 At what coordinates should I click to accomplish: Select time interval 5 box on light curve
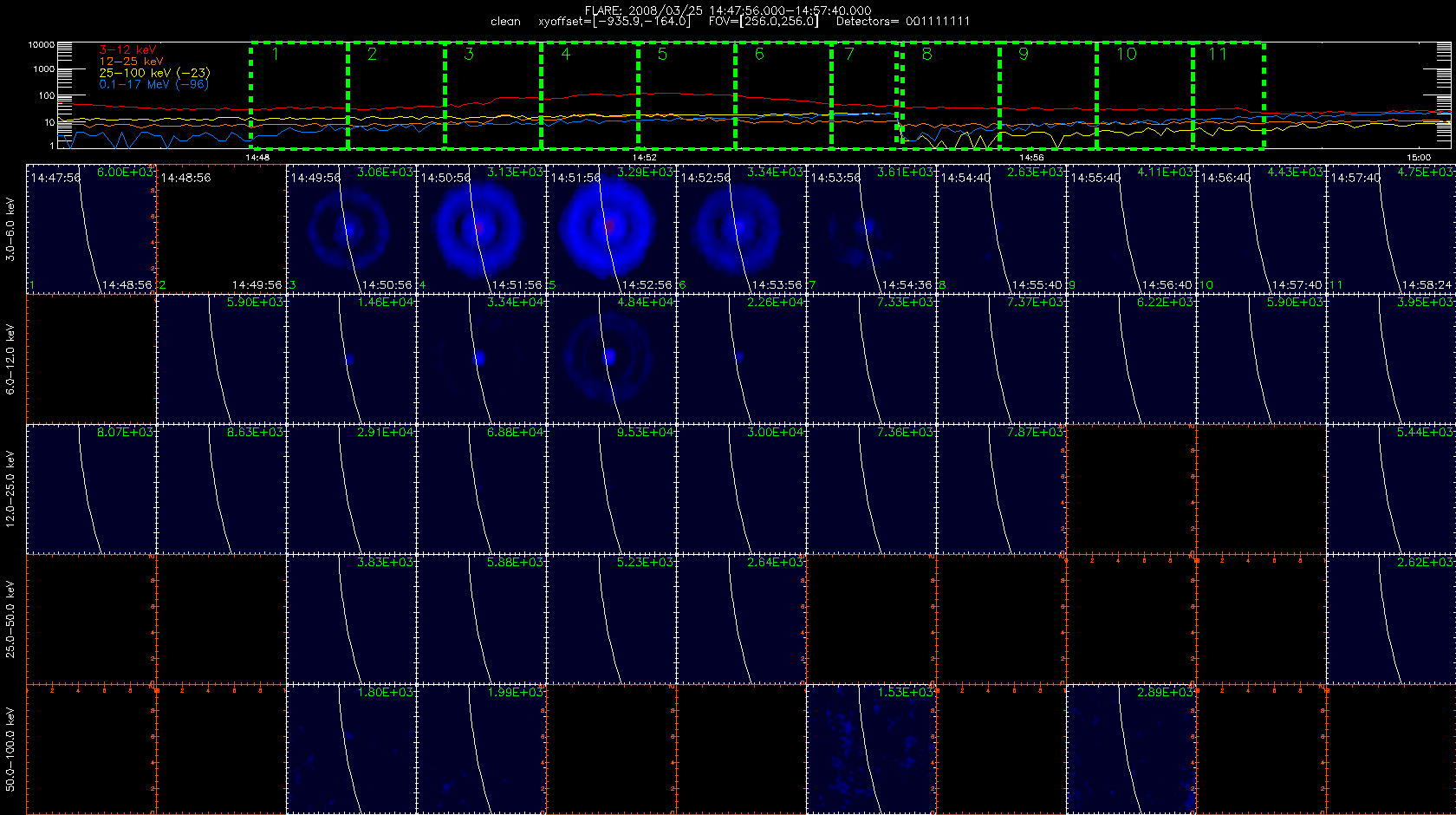pyautogui.click(x=687, y=95)
